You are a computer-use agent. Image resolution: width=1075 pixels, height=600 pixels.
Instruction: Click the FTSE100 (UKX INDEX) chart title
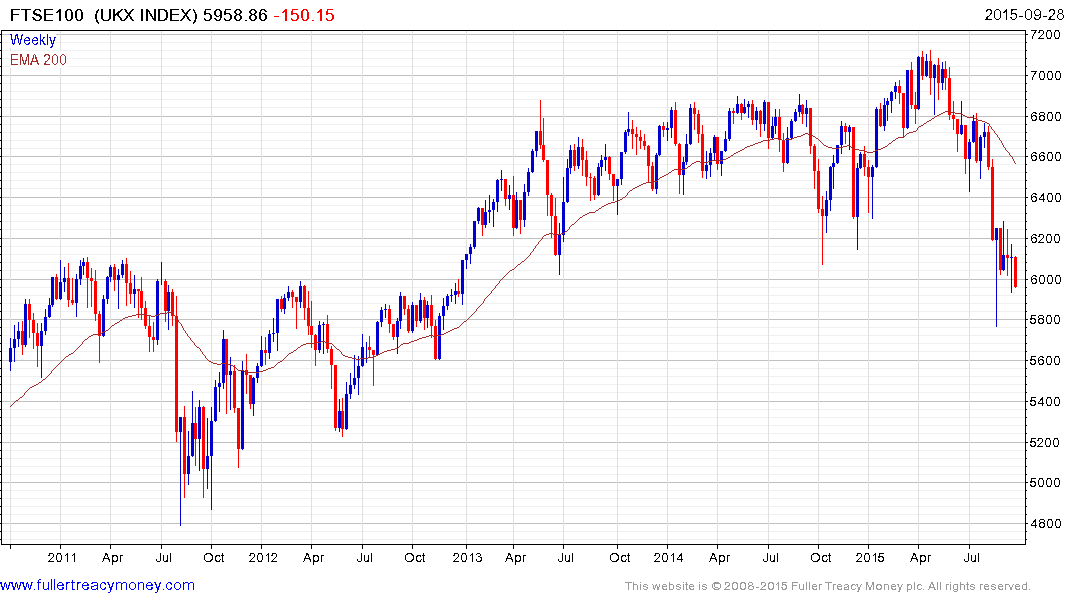coord(104,15)
